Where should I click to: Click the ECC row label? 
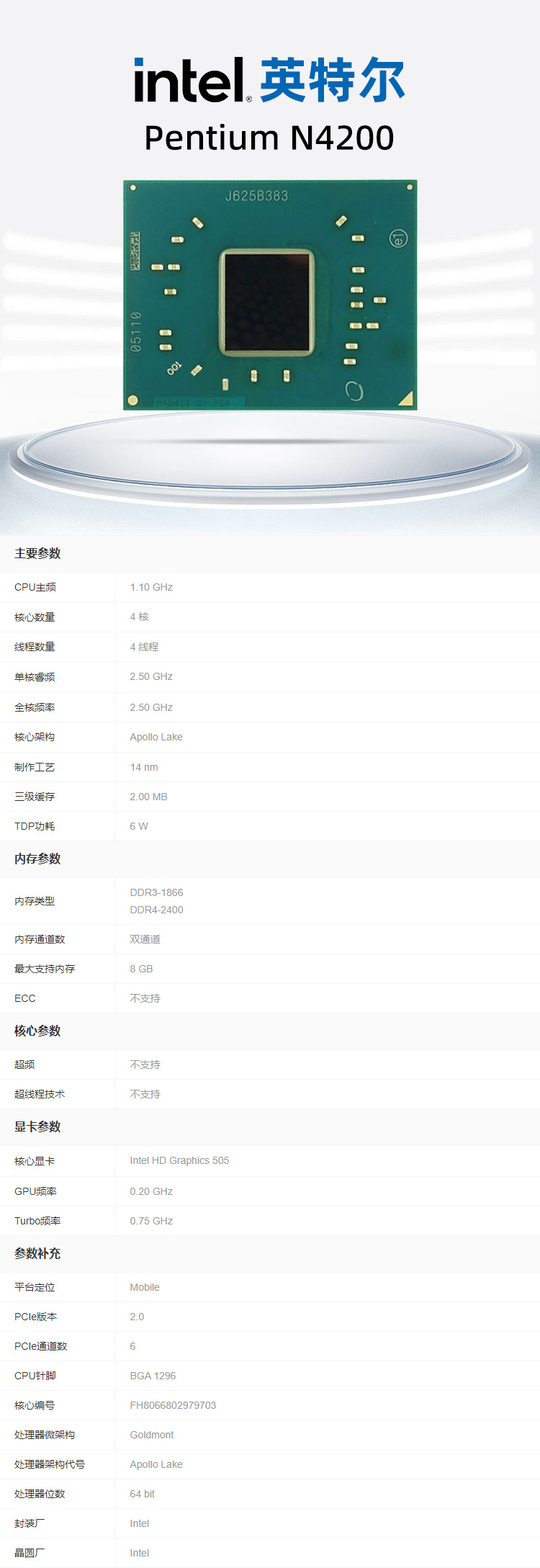tap(24, 998)
